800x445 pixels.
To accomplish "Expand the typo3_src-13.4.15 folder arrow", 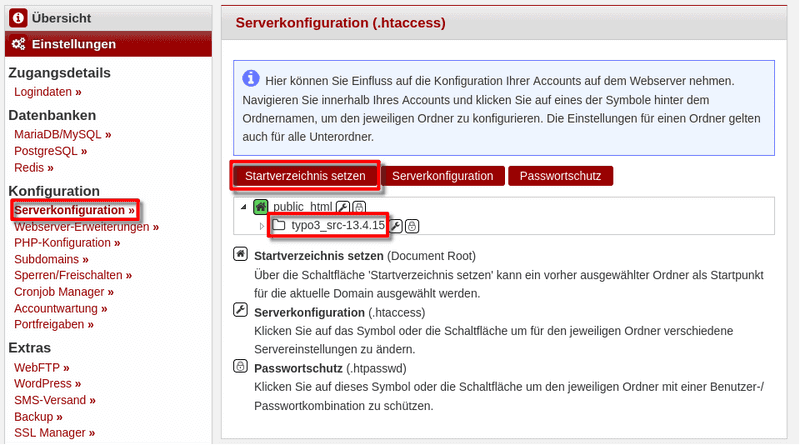I will pyautogui.click(x=262, y=226).
